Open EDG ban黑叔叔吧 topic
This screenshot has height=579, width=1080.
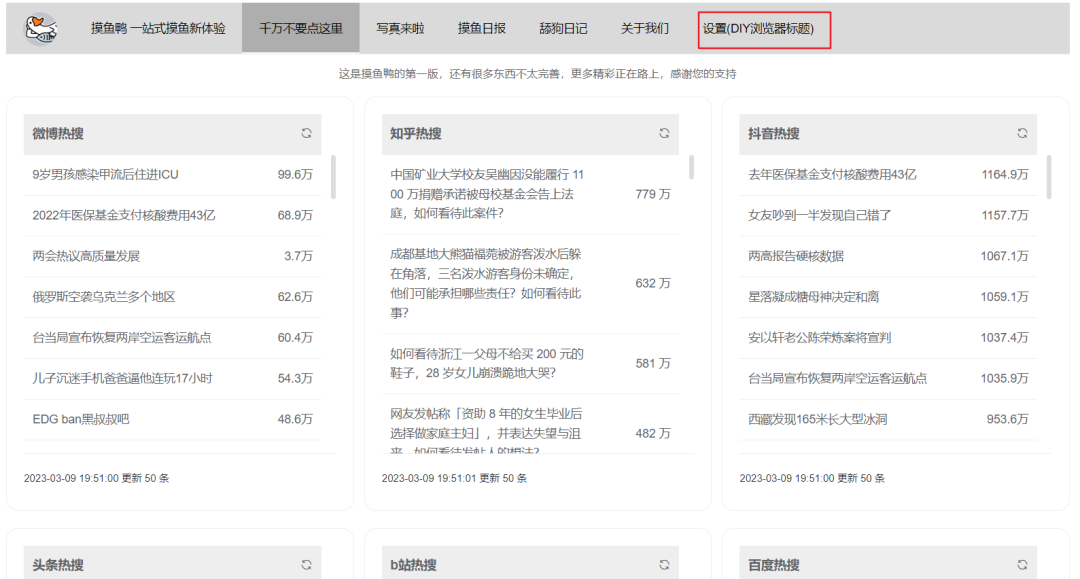click(x=81, y=419)
